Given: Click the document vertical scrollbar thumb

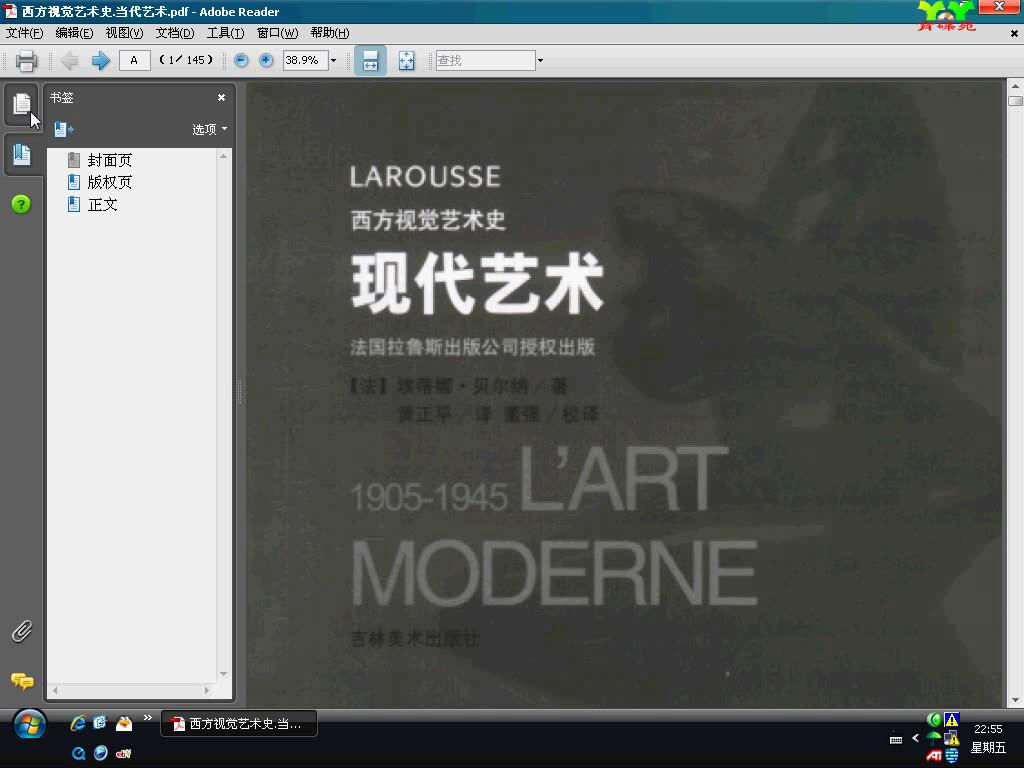Looking at the screenshot, I should 1015,101.
